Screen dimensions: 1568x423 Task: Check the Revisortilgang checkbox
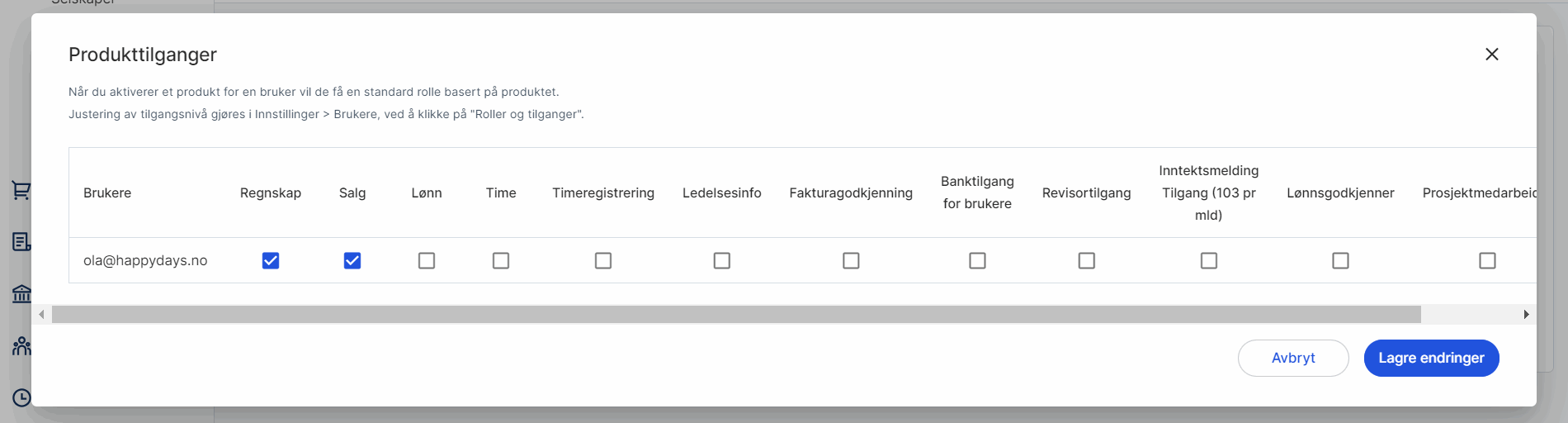[x=1087, y=260]
